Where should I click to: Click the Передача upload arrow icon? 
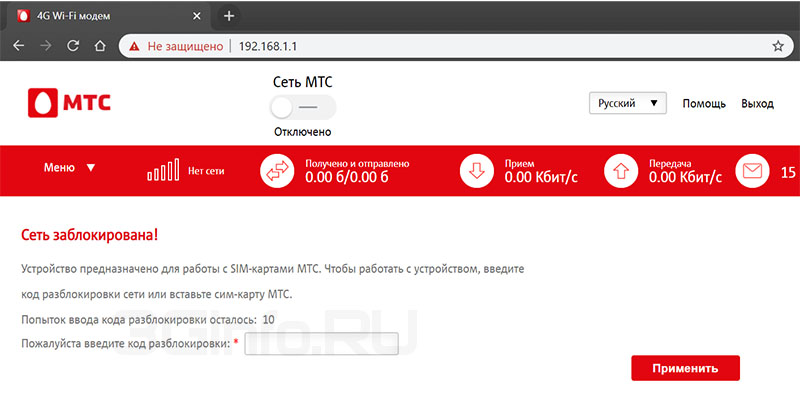[x=621, y=171]
